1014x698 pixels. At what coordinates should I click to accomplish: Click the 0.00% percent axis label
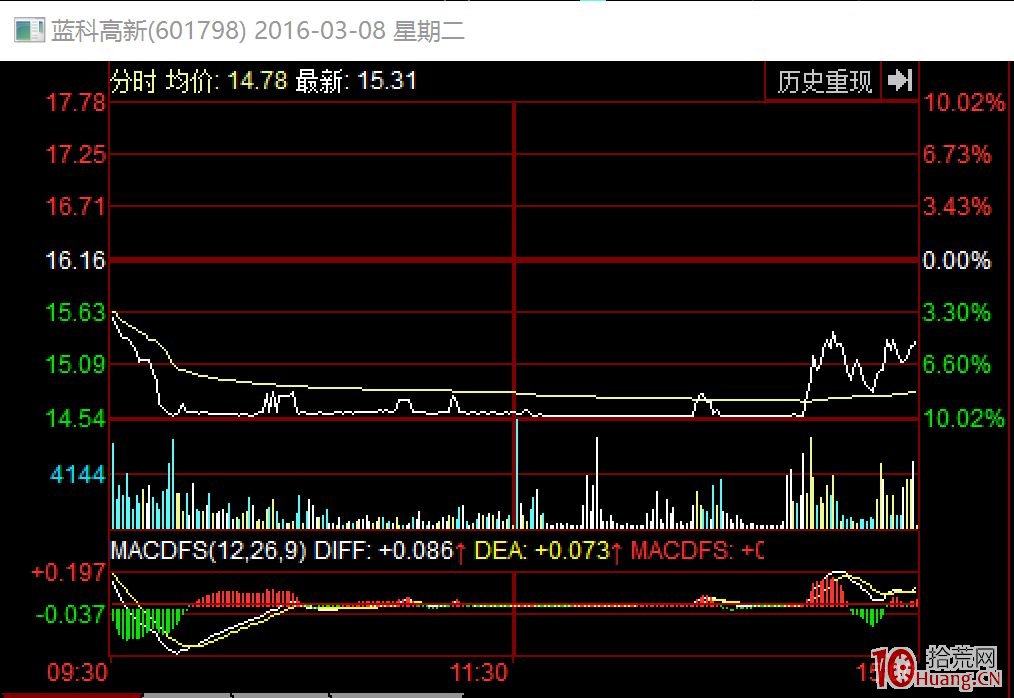click(957, 261)
